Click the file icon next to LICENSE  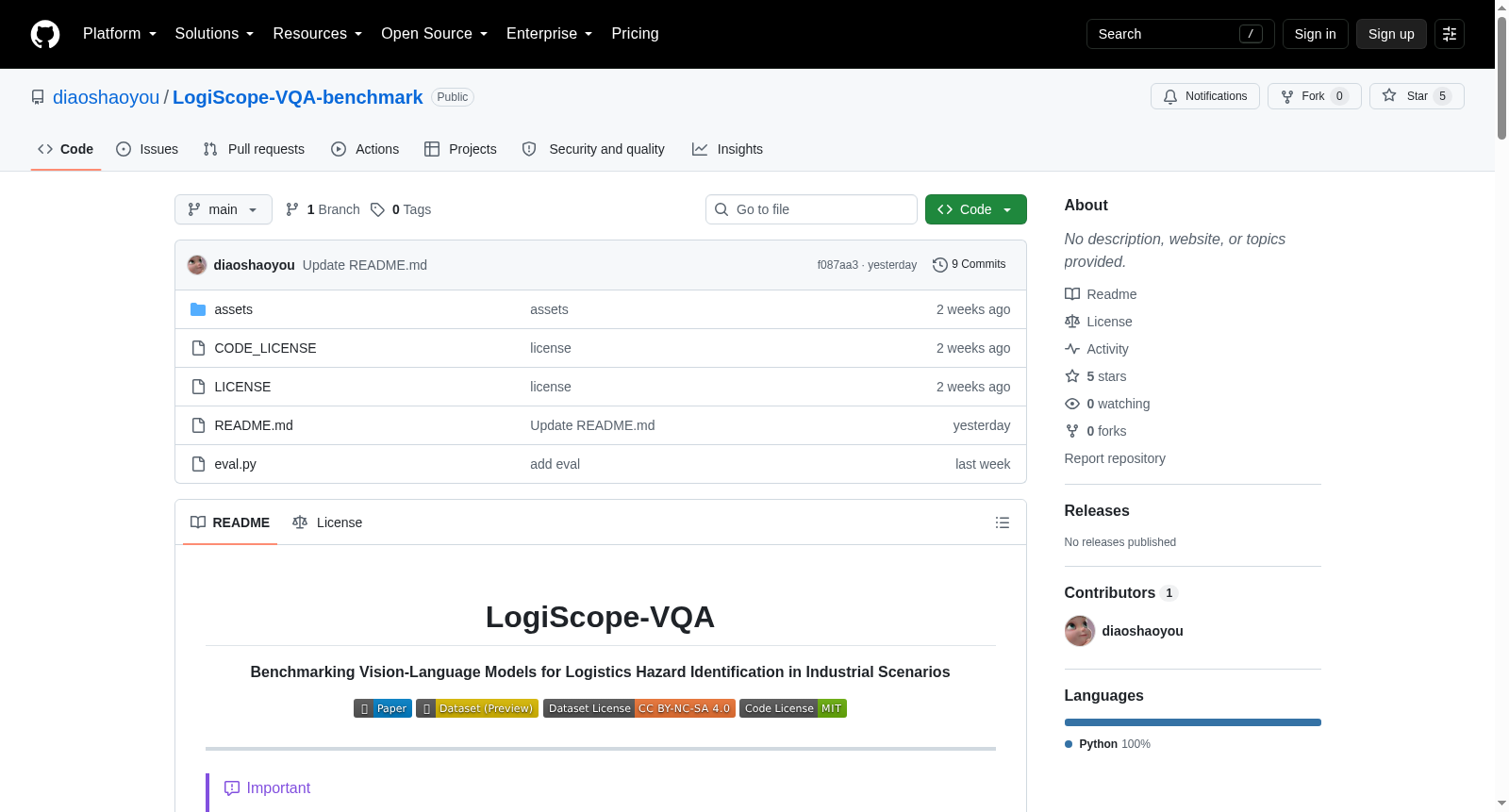point(198,387)
